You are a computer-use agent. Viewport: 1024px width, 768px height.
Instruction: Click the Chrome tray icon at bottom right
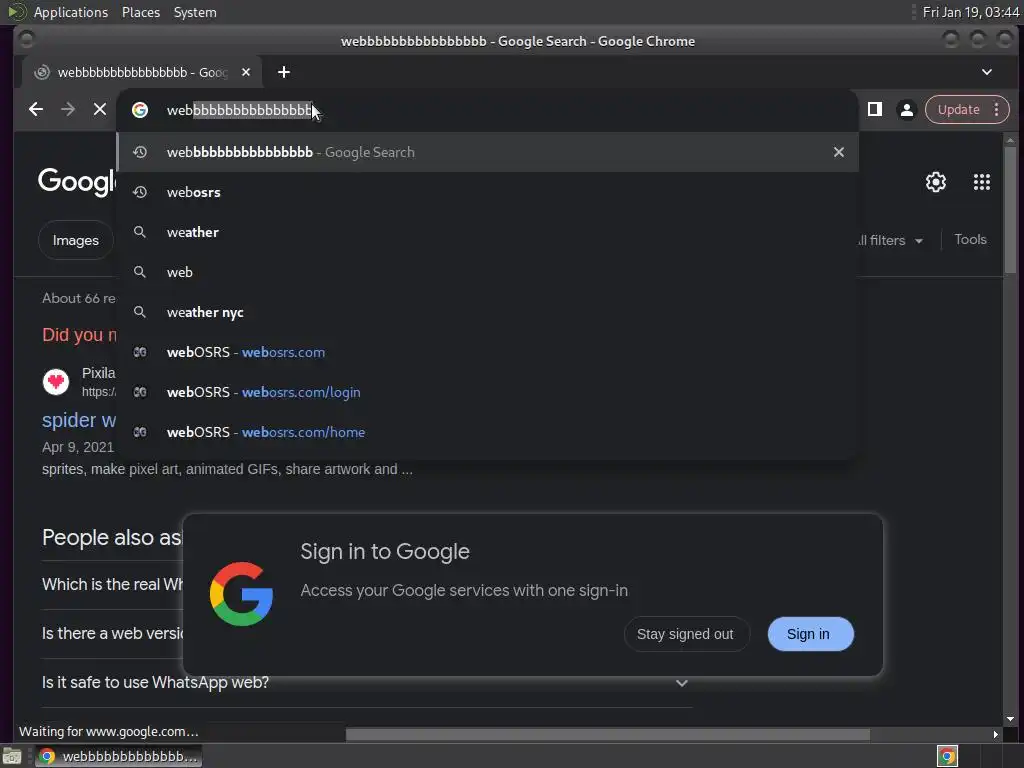pyautogui.click(x=947, y=756)
